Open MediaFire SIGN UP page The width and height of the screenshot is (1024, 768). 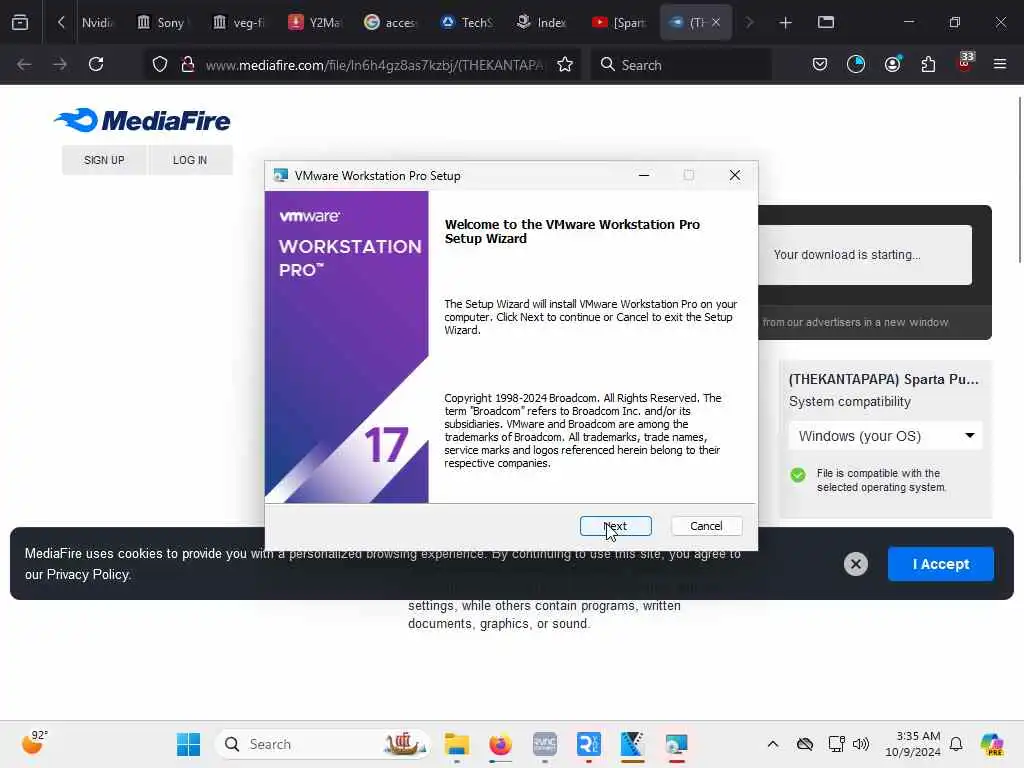[x=104, y=160]
